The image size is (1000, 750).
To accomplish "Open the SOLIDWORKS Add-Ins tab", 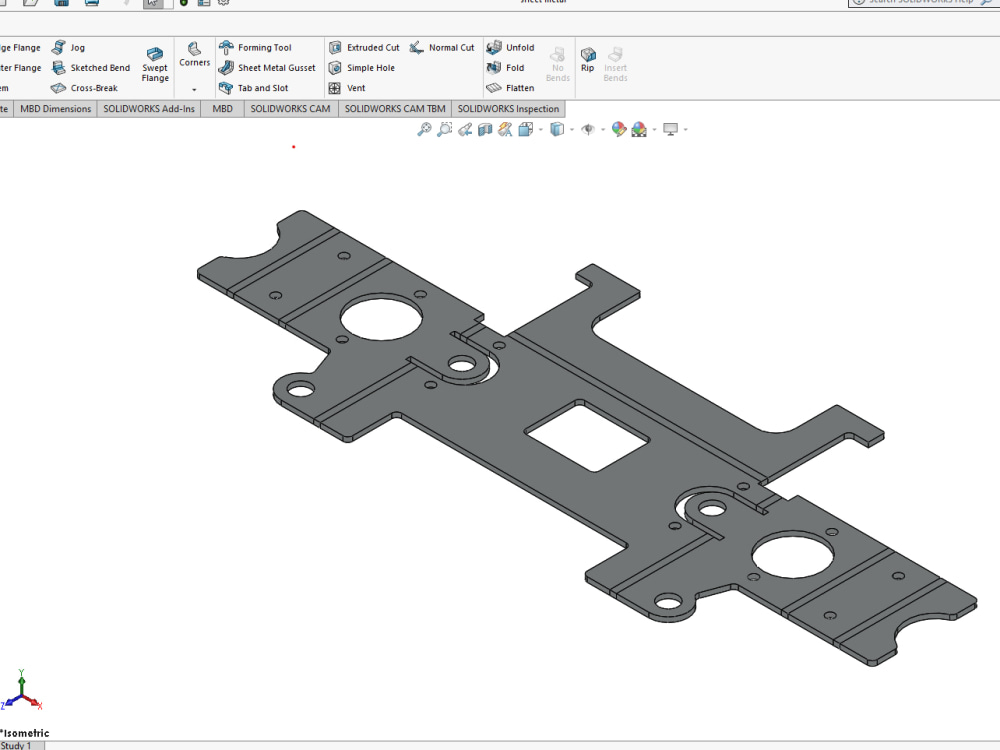I will (x=149, y=108).
